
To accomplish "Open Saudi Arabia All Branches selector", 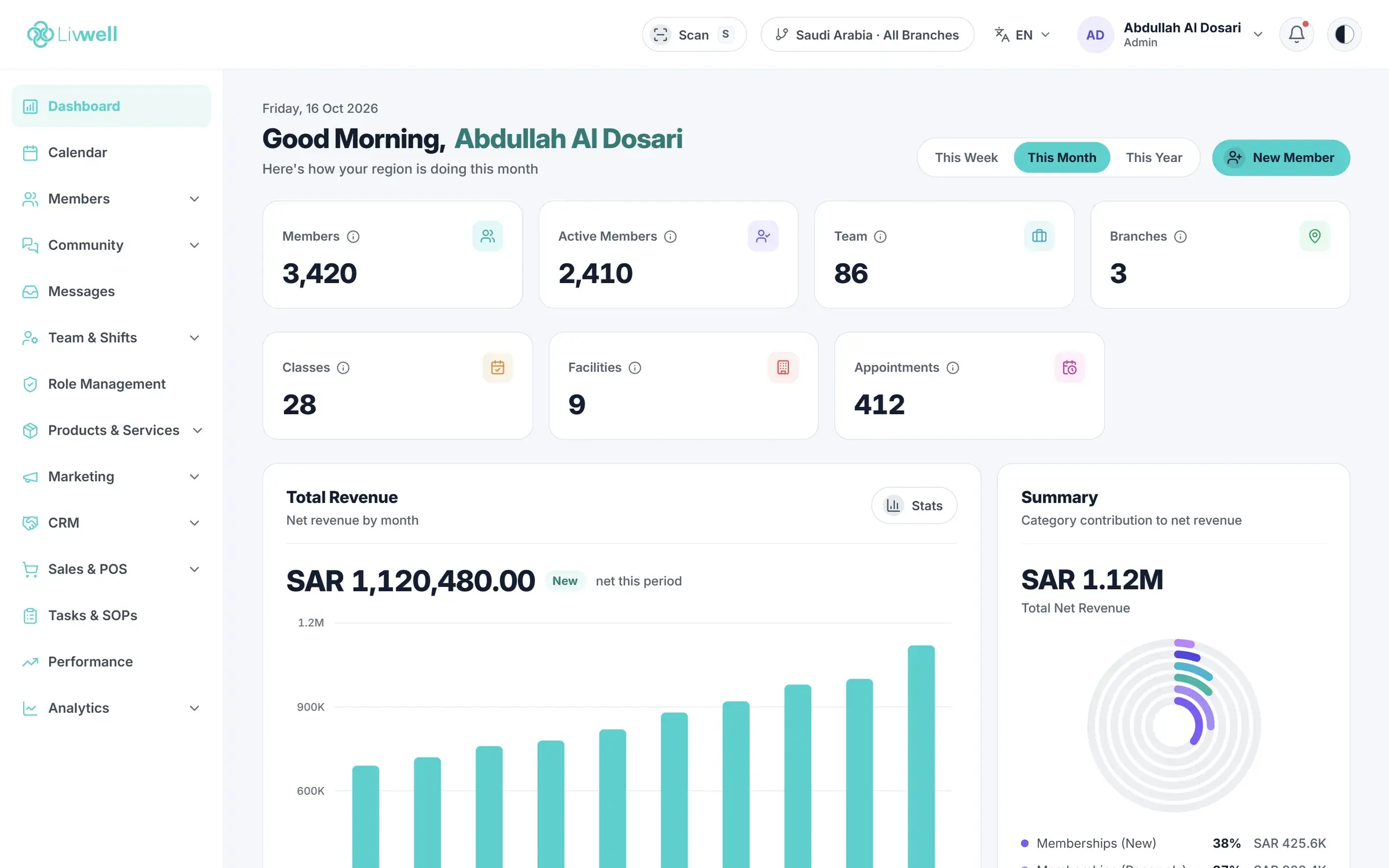I will click(867, 35).
